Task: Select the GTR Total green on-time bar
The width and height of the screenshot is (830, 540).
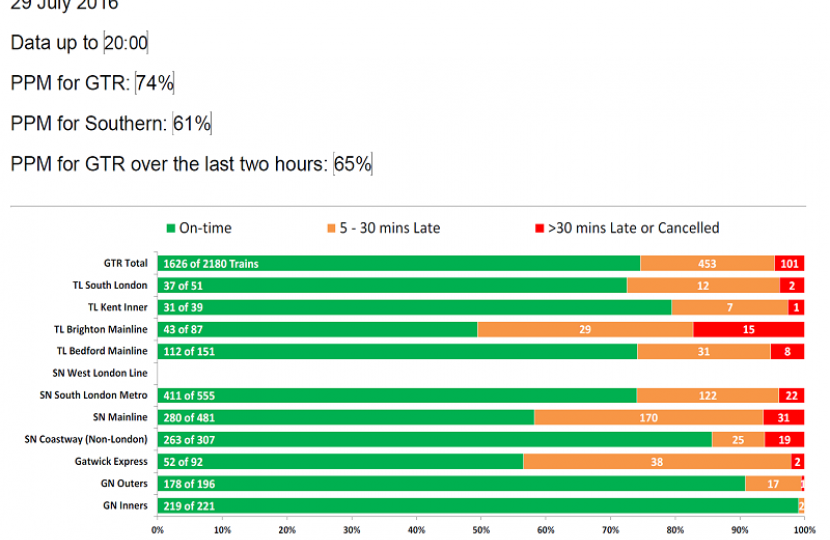Action: click(x=398, y=264)
